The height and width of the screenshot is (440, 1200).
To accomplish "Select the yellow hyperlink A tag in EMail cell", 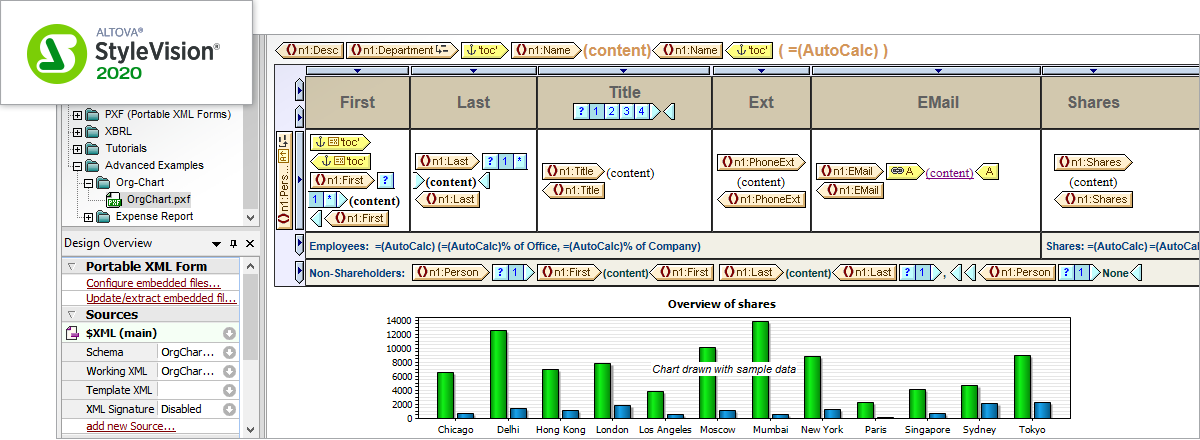I will pyautogui.click(x=988, y=172).
